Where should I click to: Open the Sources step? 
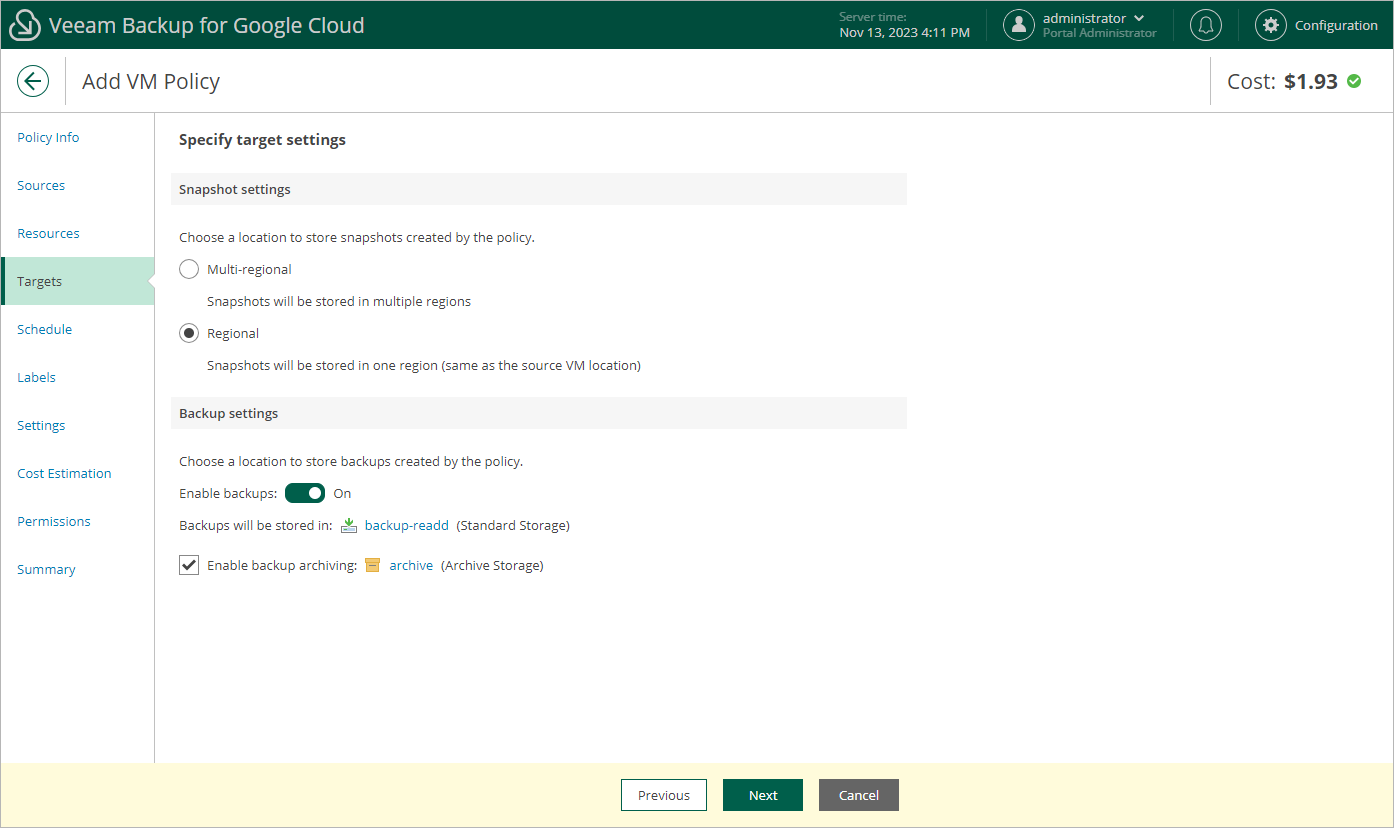[x=41, y=185]
